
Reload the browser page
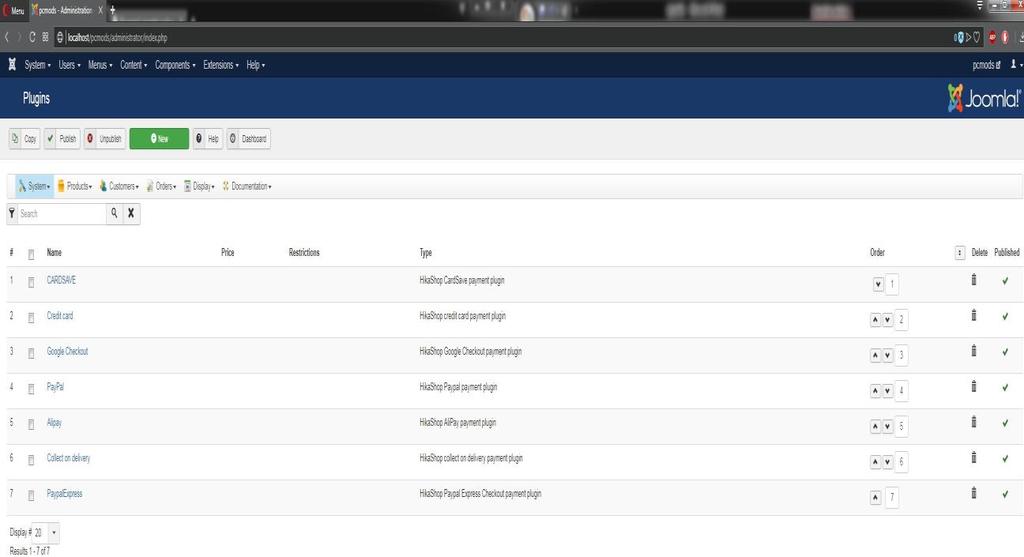point(31,37)
